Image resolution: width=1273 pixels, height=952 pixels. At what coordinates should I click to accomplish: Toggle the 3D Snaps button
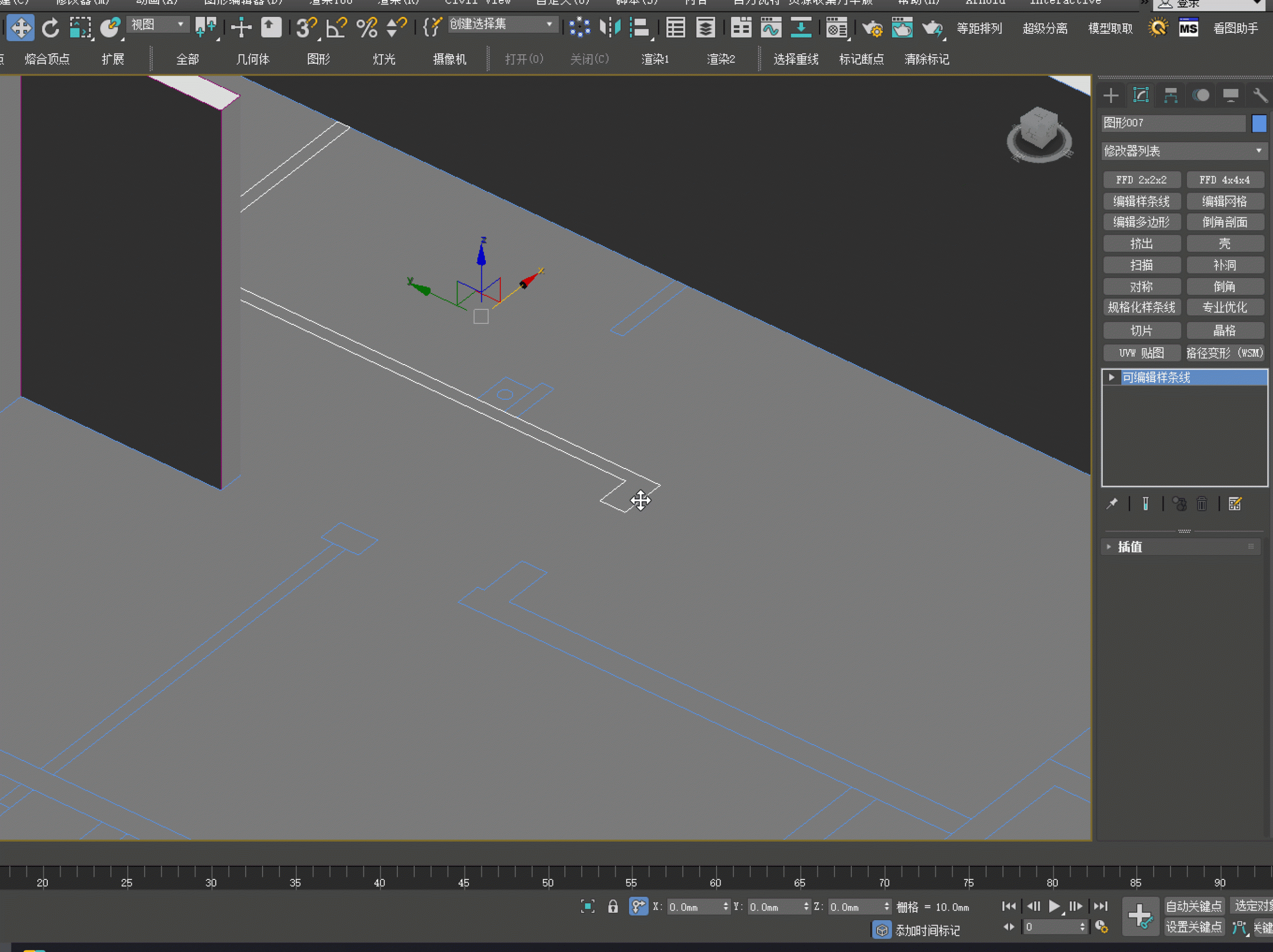(x=306, y=28)
